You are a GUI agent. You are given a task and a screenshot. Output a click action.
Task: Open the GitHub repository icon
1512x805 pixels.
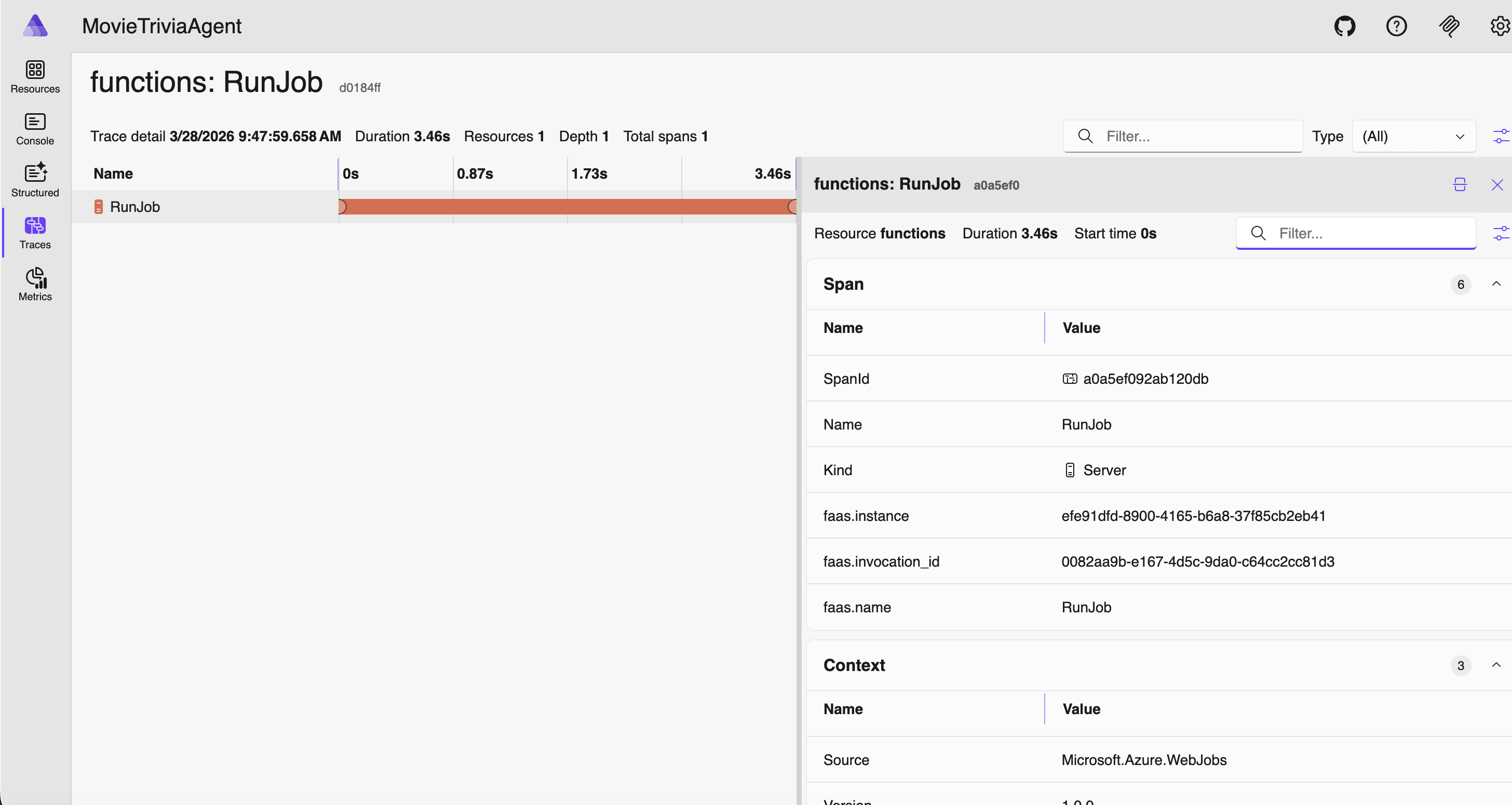point(1344,26)
